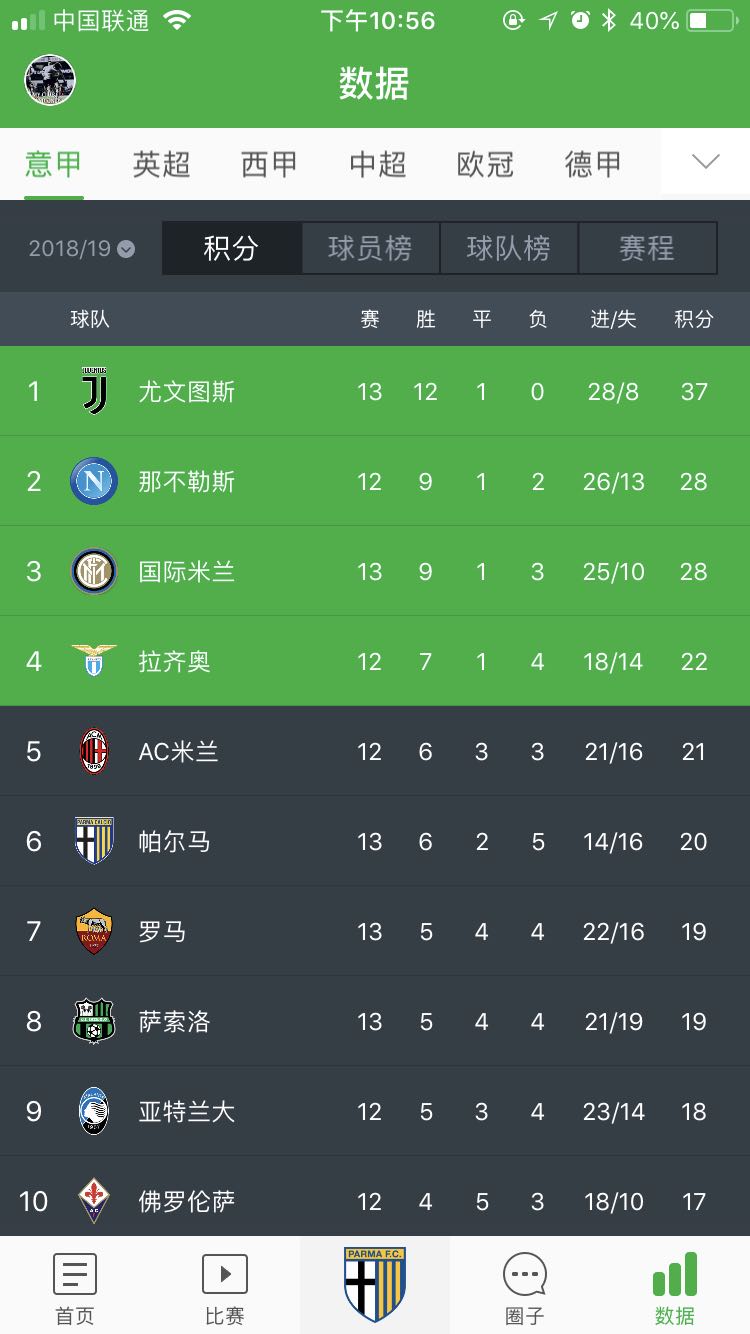The image size is (750, 1334).
Task: Select the 德甲 league tab
Action: [x=593, y=164]
